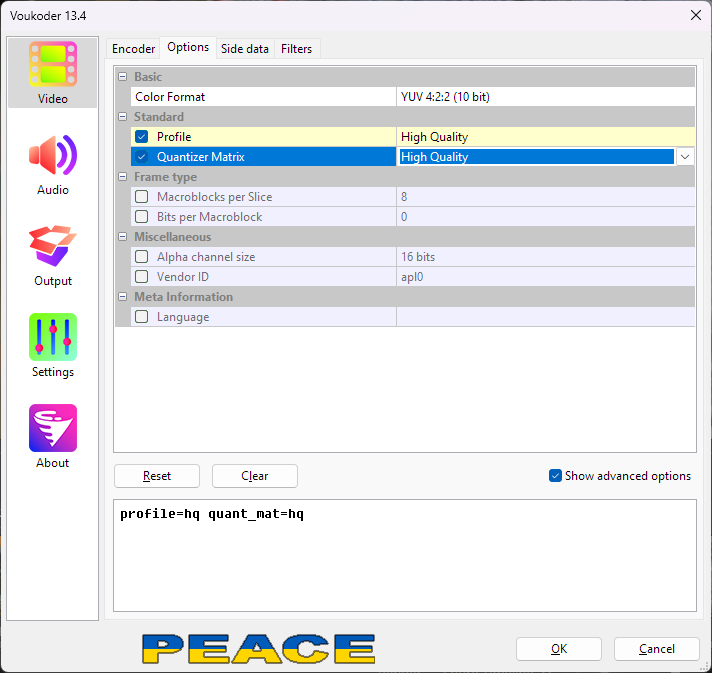Viewport: 712px width, 673px height.
Task: Open the Quantizer Matrix dropdown arrow
Action: 685,157
